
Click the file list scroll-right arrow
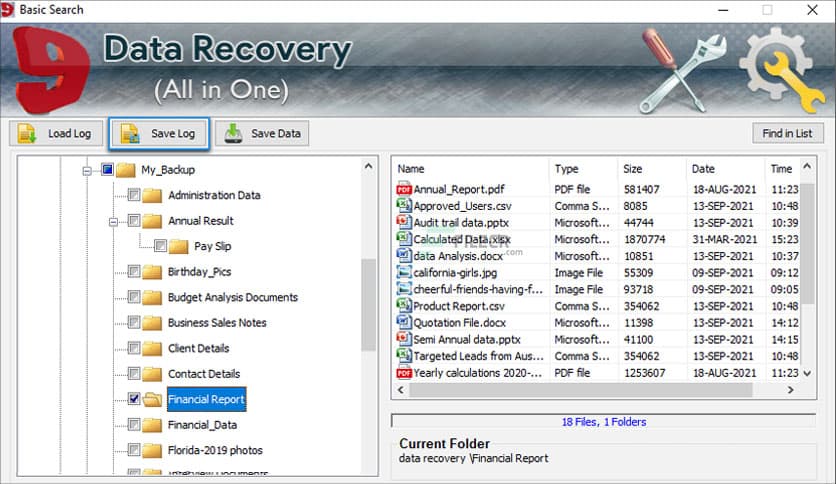pos(791,390)
